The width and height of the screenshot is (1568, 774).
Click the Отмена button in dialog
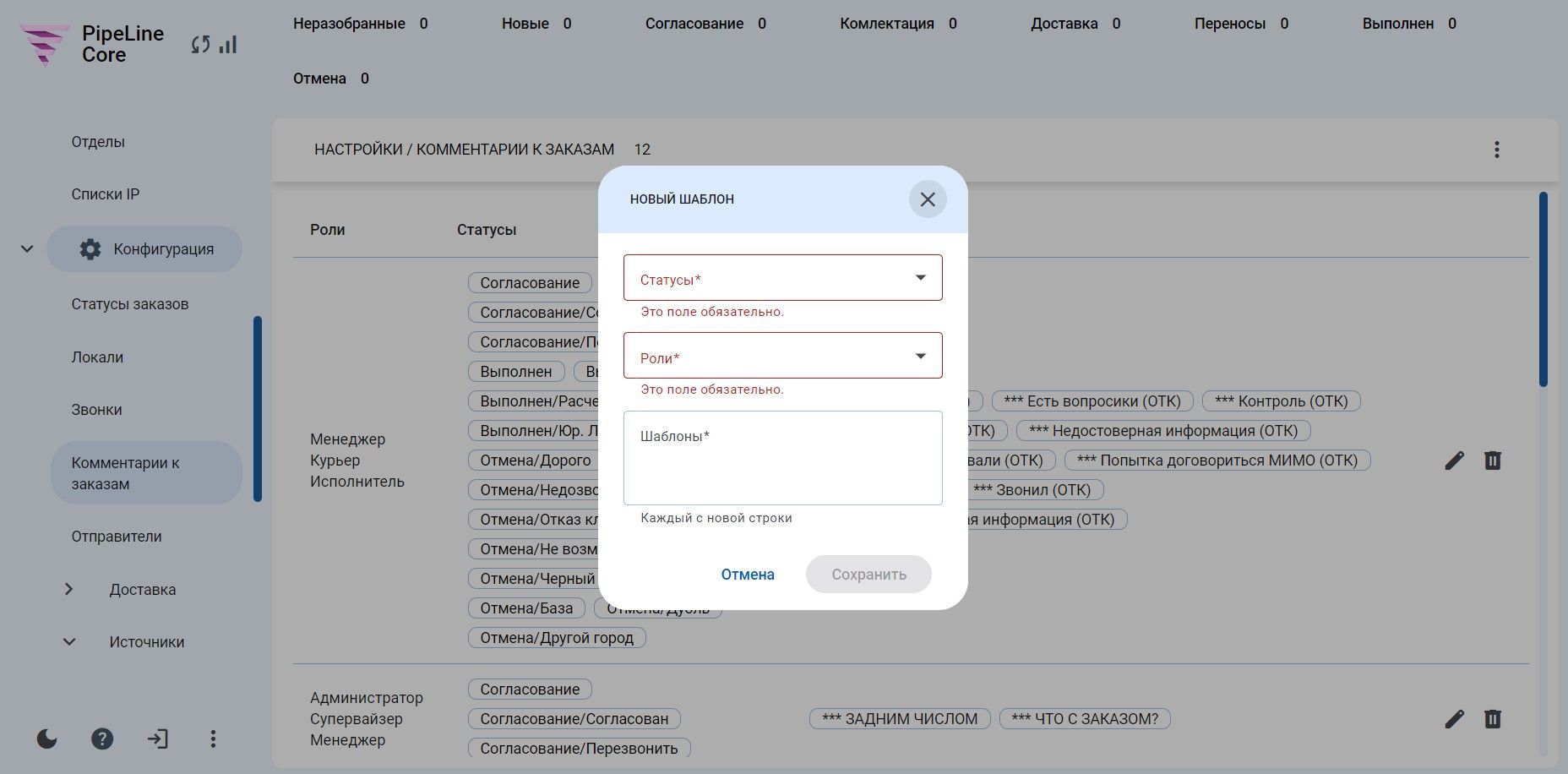click(x=748, y=575)
